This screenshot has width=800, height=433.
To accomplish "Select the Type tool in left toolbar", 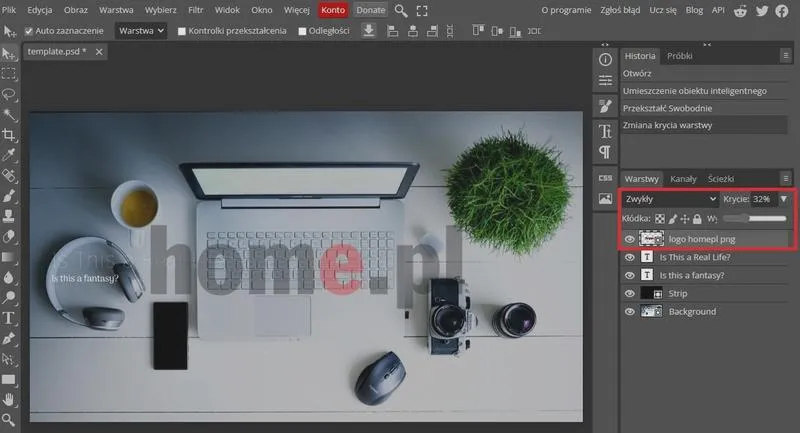I will pyautogui.click(x=9, y=318).
